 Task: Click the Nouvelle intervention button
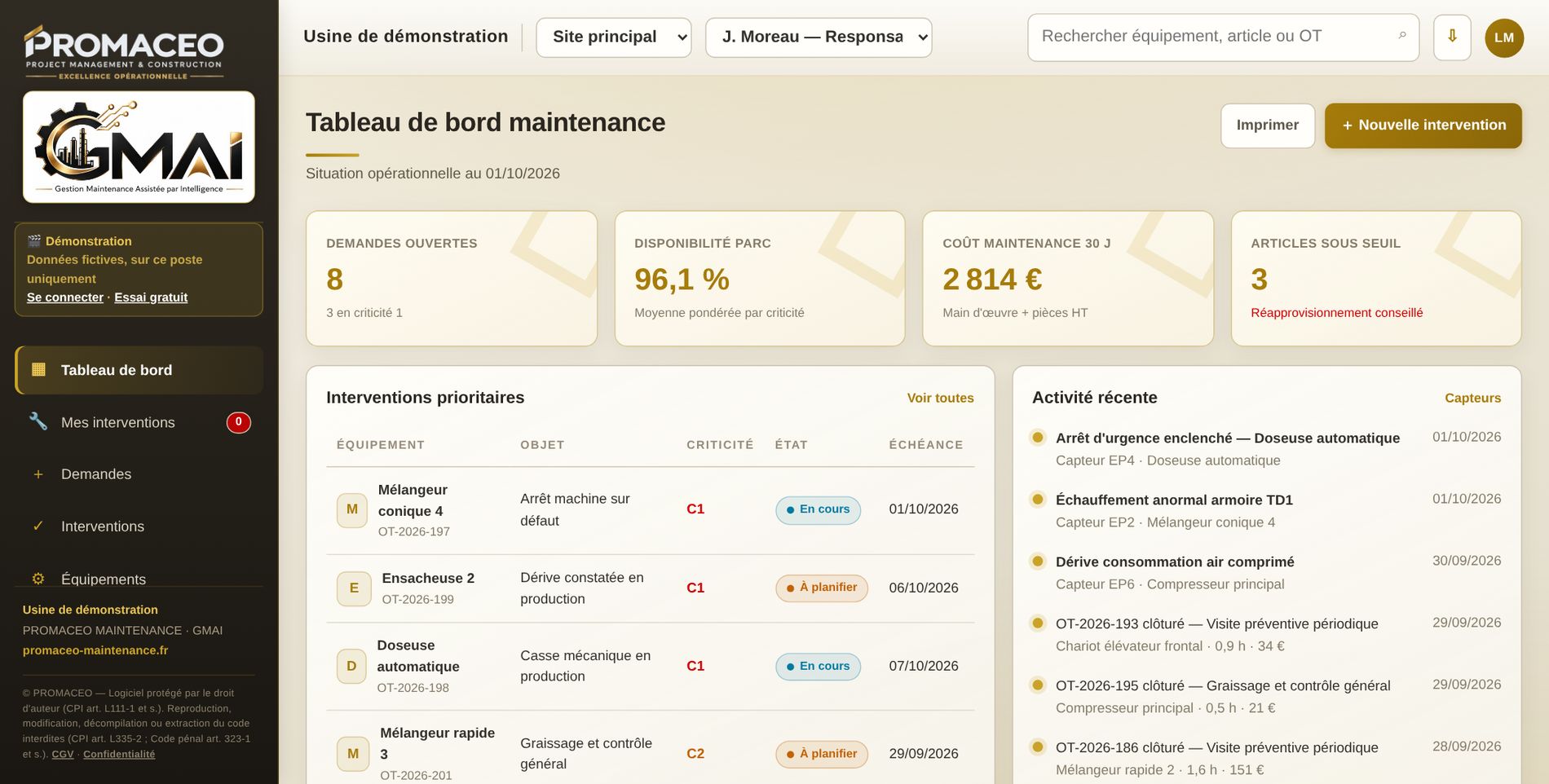pyautogui.click(x=1423, y=126)
